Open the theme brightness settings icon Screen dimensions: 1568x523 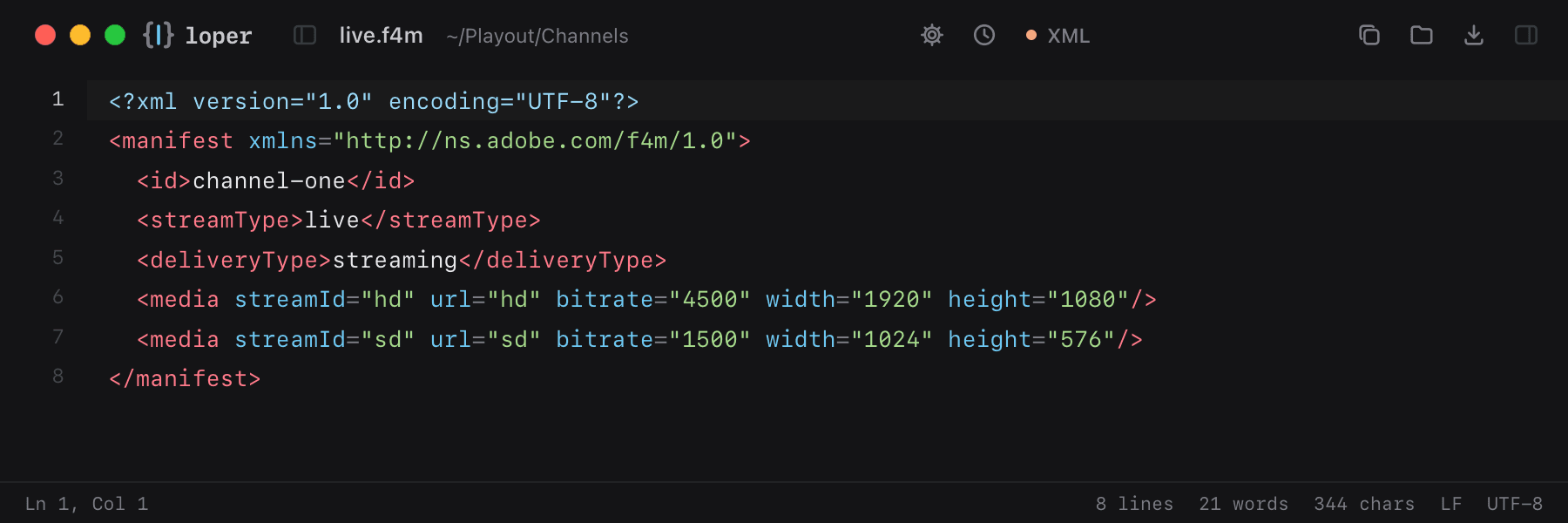coord(932,35)
